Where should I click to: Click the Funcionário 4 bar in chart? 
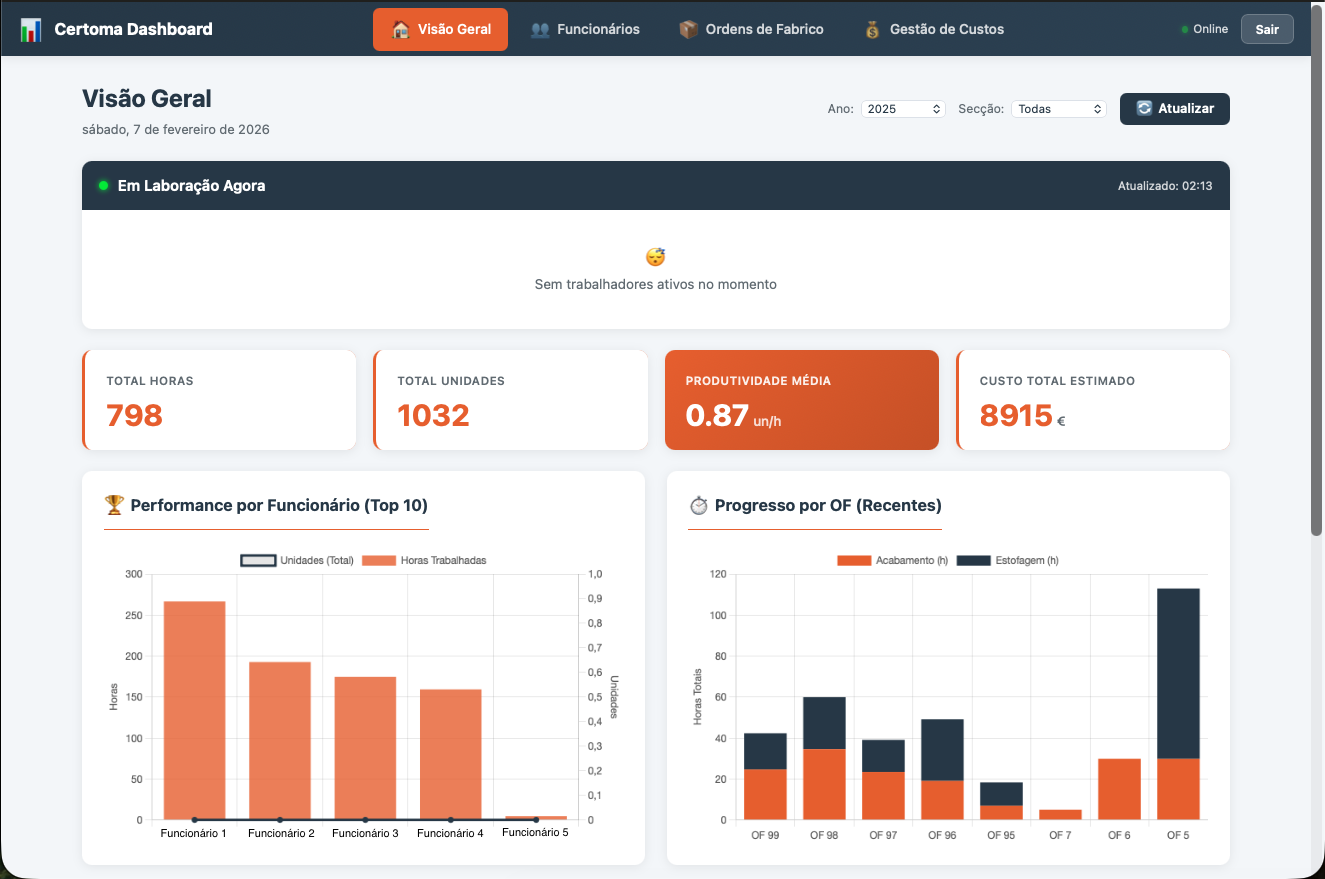click(451, 754)
